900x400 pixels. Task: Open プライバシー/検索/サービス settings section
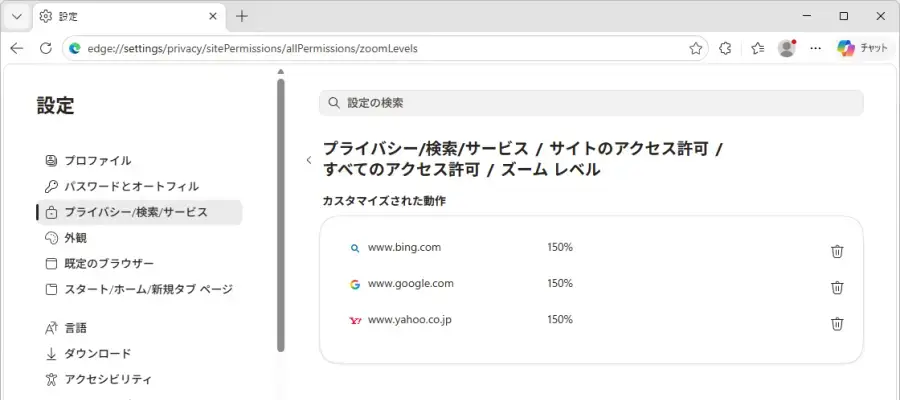point(139,212)
